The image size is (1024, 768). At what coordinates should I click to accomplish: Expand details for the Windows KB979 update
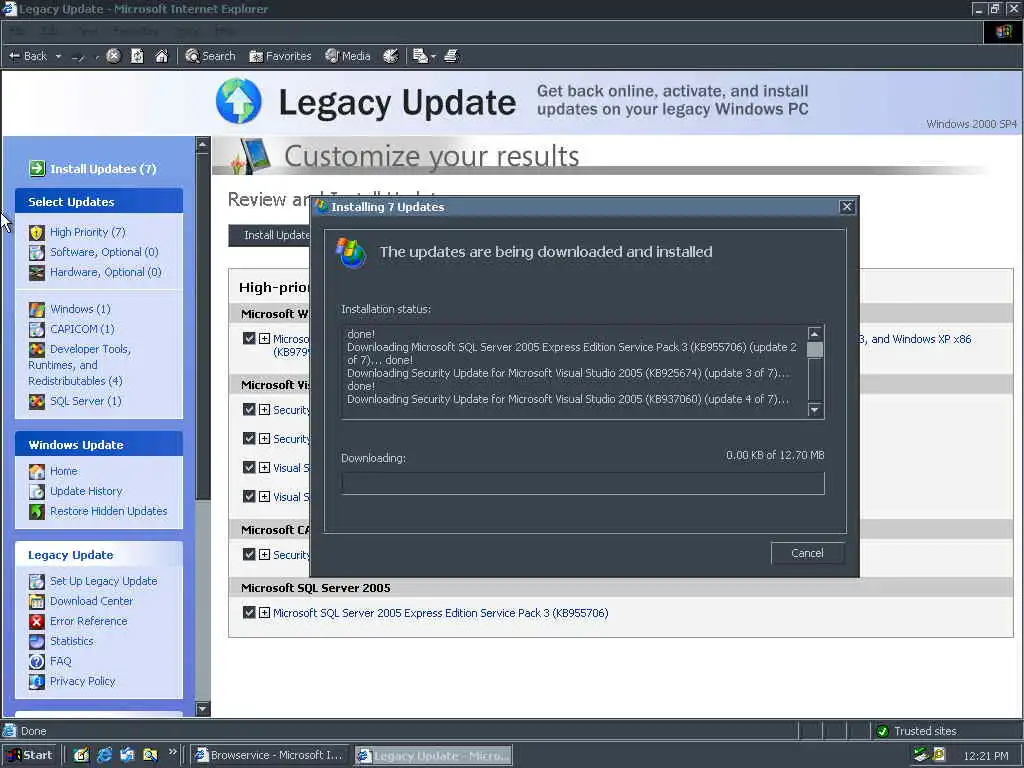coord(264,338)
